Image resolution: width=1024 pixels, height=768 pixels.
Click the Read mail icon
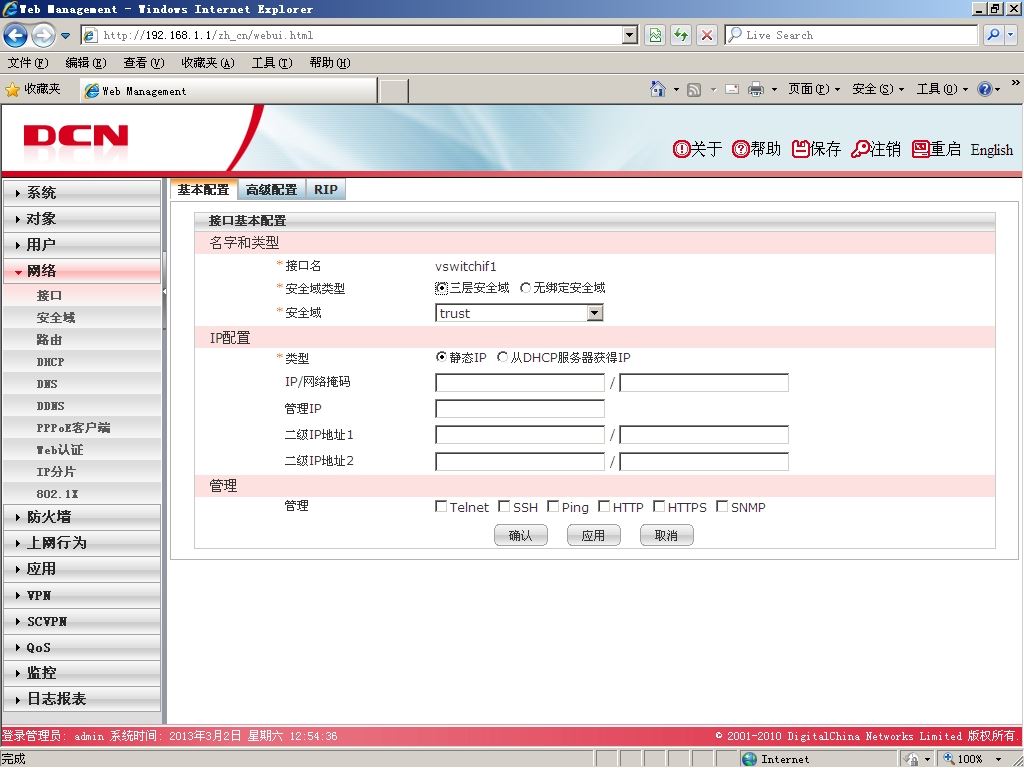[x=732, y=89]
